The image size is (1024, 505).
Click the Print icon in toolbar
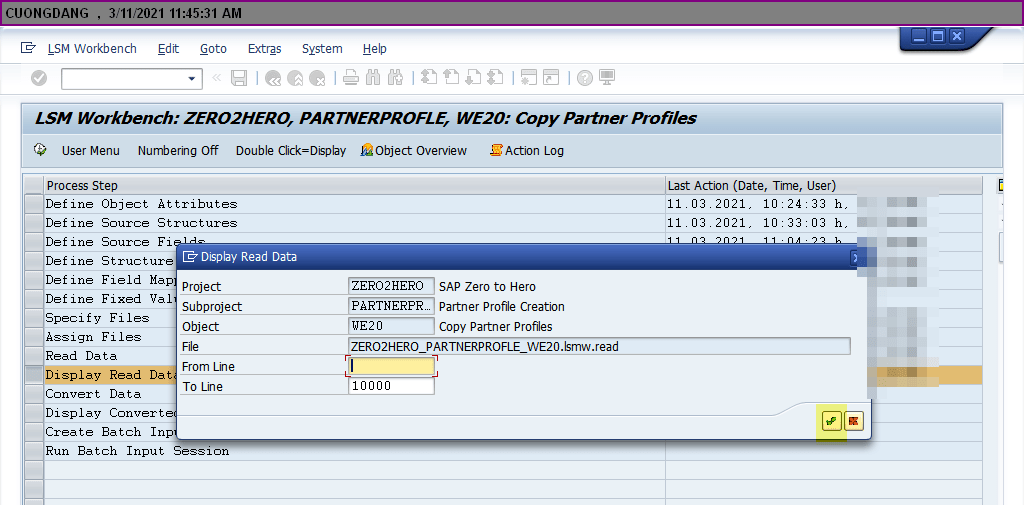[351, 78]
